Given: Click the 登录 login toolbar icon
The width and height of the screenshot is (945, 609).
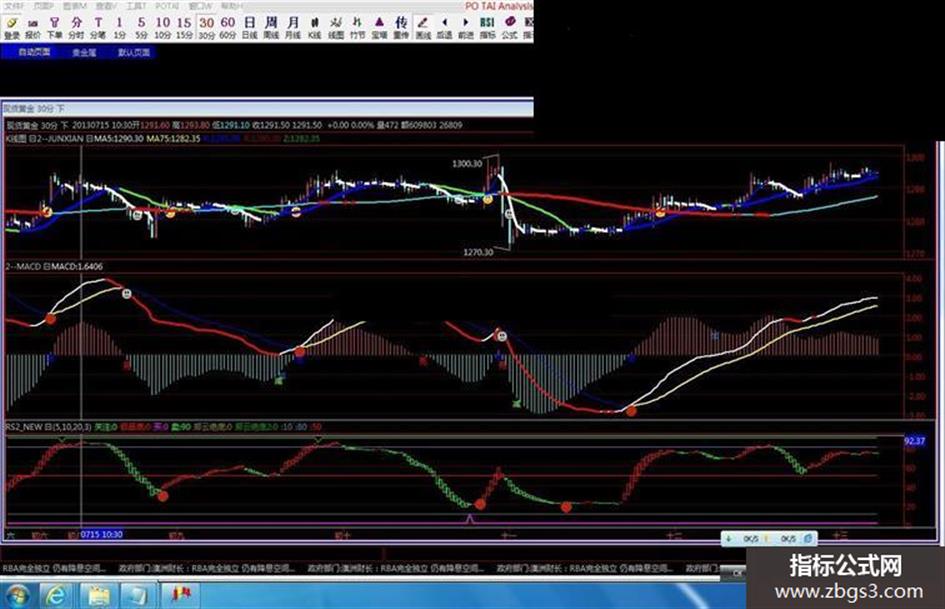Looking at the screenshot, I should click(11, 26).
